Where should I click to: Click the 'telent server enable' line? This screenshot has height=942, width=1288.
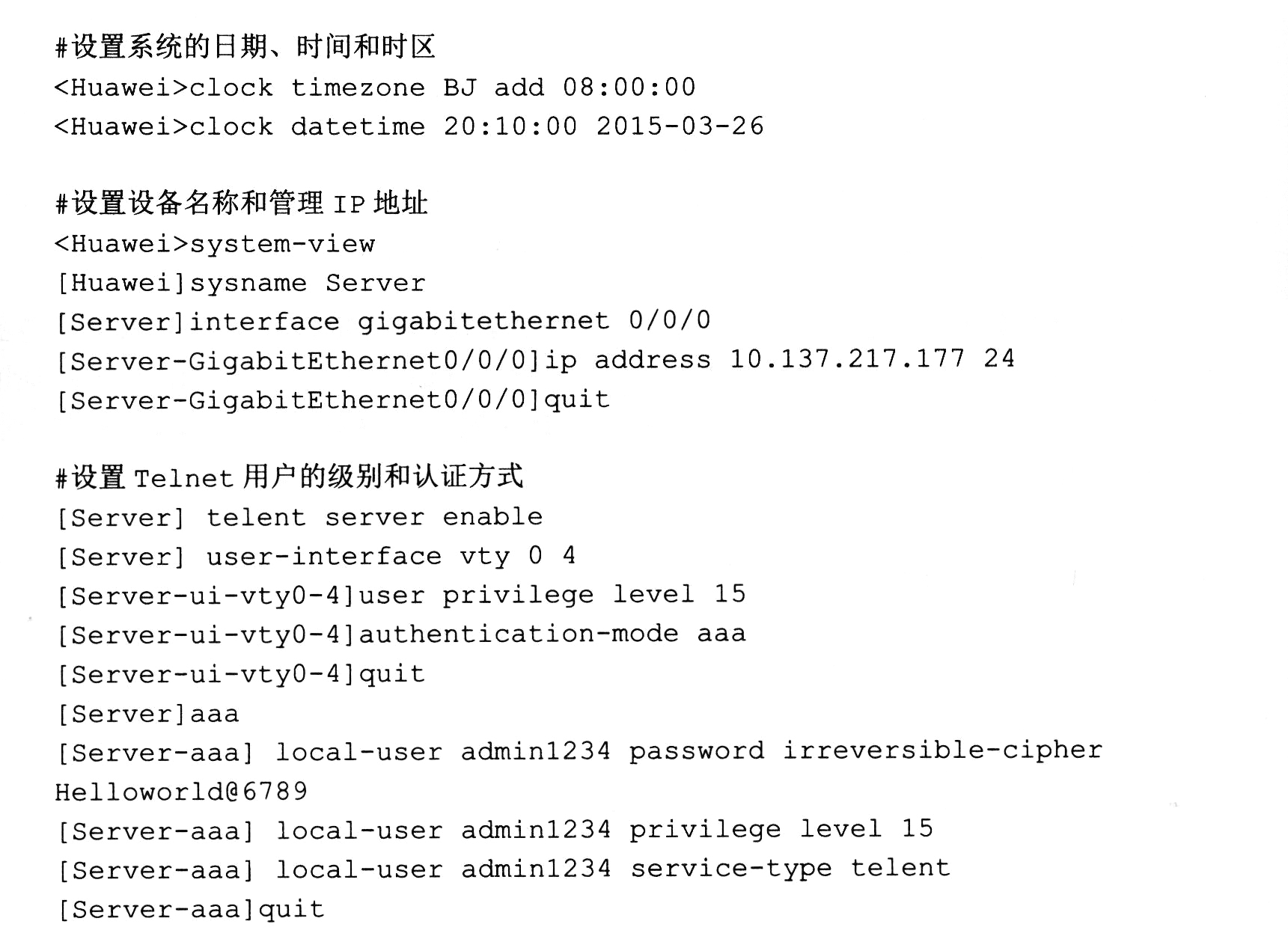(x=299, y=517)
